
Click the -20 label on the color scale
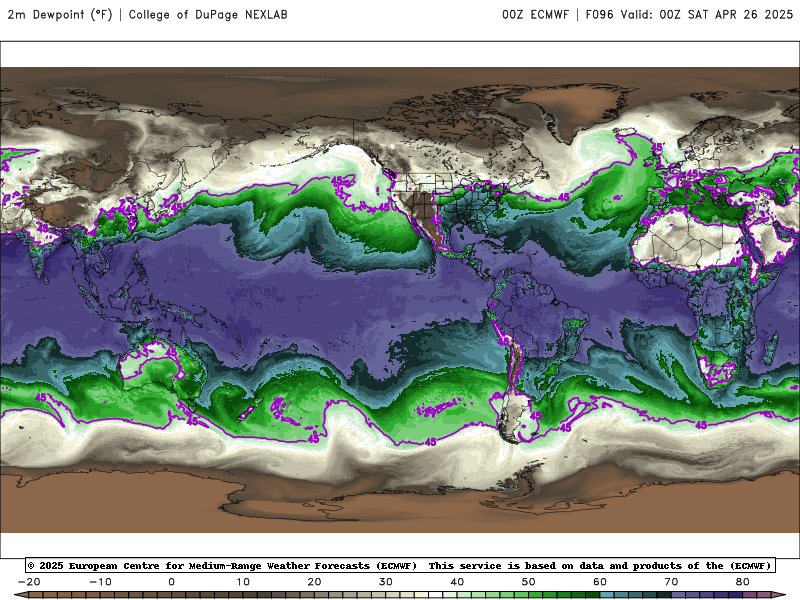pos(29,582)
